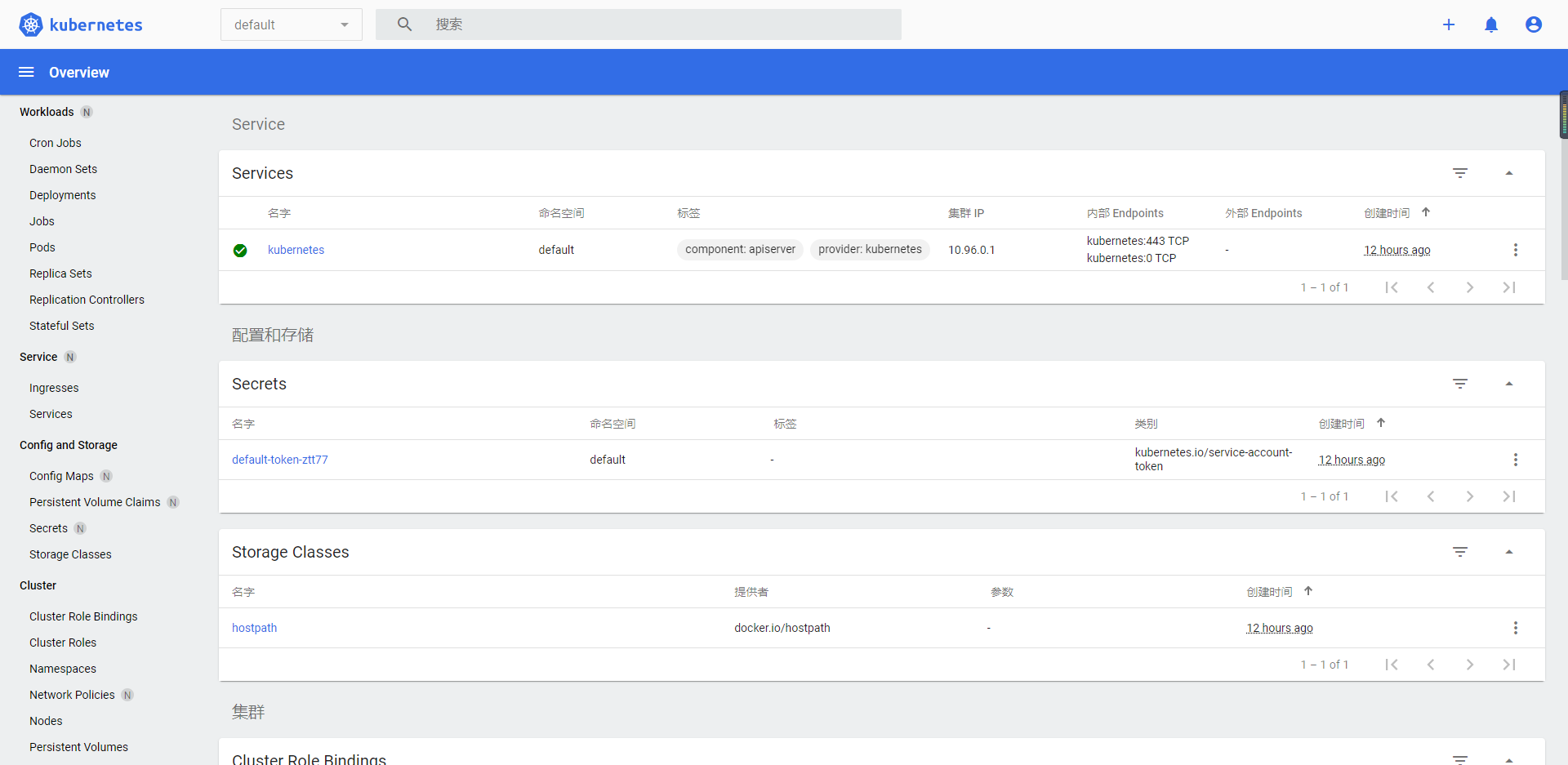This screenshot has height=765, width=1568.
Task: Go to last page in Services pagination
Action: pyautogui.click(x=1509, y=287)
